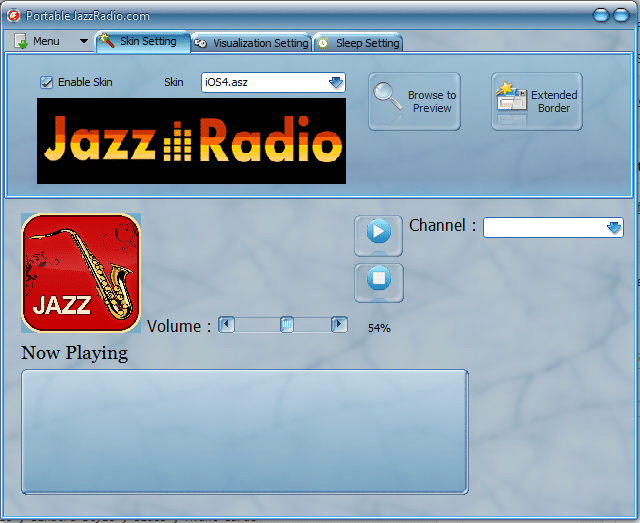This screenshot has height=523, width=640.
Task: Open the Sleep Setting tab
Action: [x=358, y=43]
